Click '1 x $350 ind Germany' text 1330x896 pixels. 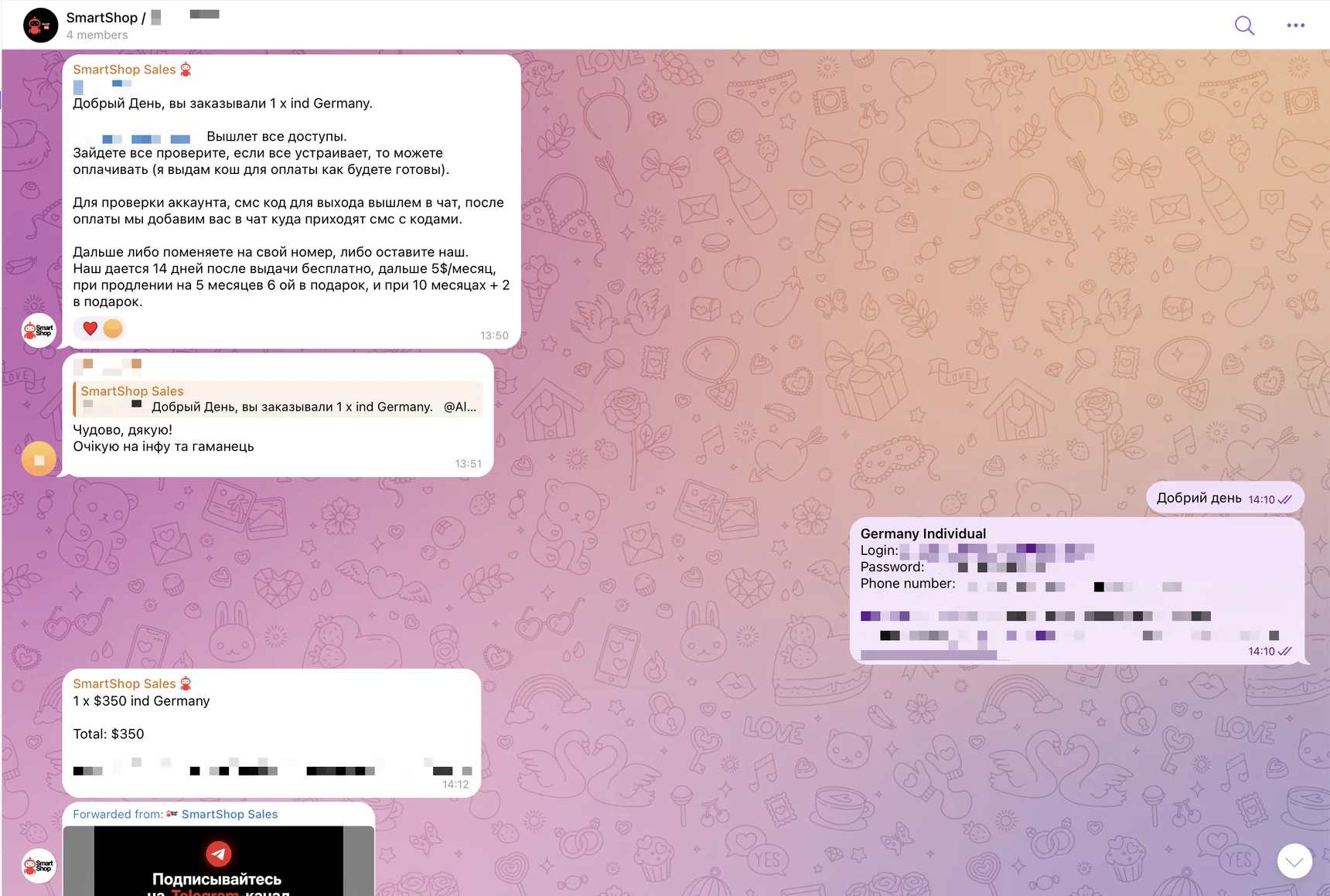click(142, 701)
